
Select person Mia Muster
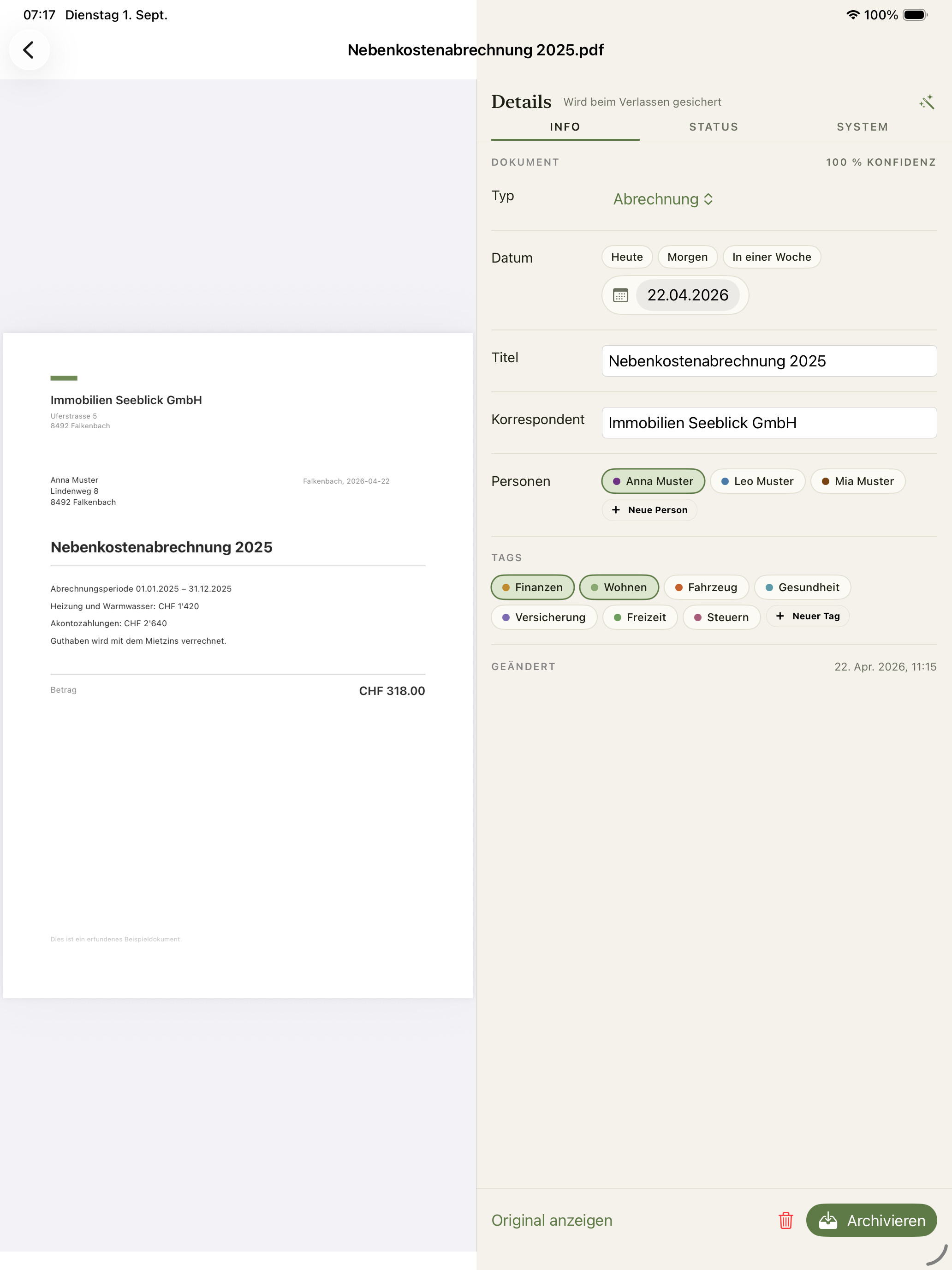(858, 481)
